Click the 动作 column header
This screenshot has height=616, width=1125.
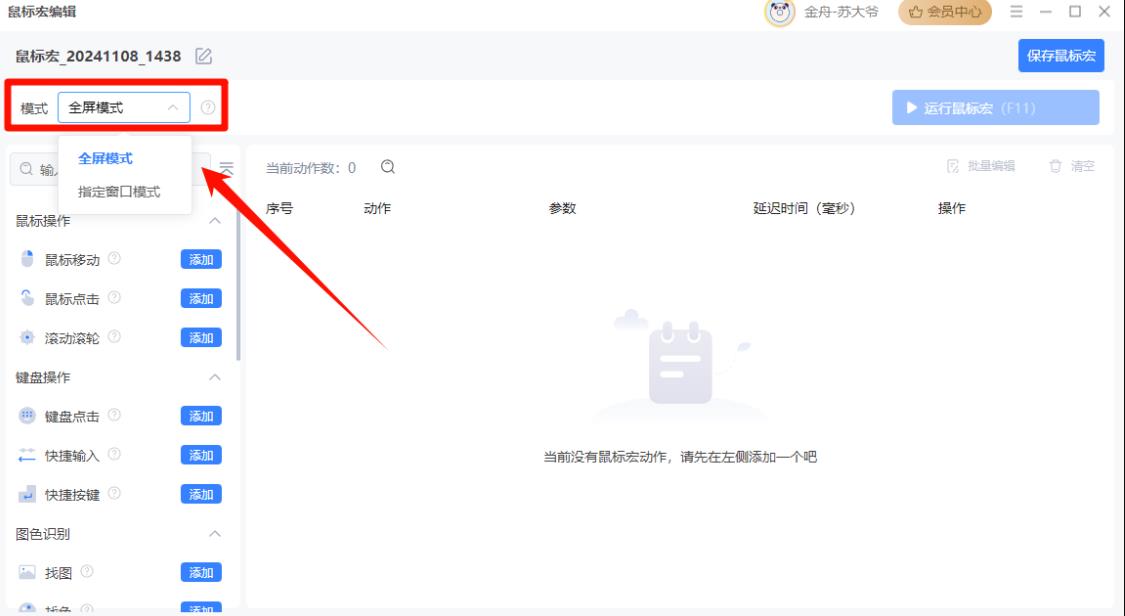tap(377, 209)
